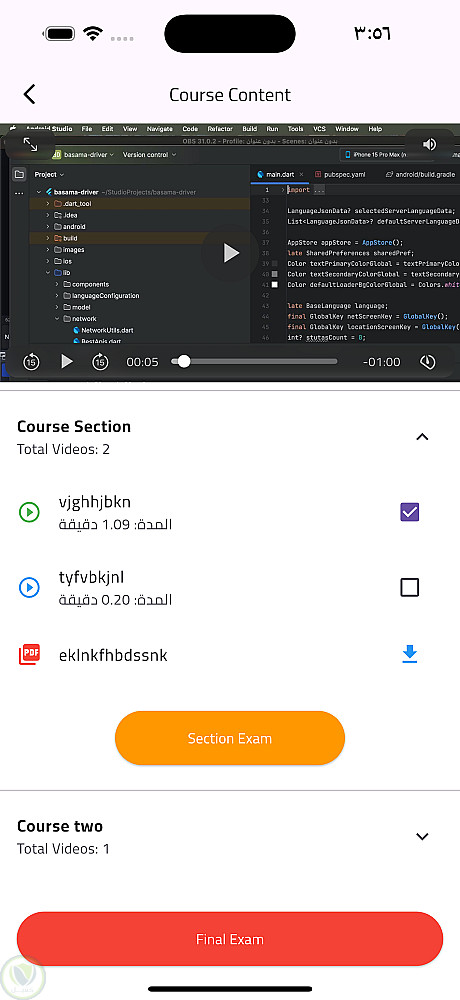This screenshot has width=460, height=1000.
Task: Expand the Course two section
Action: [422, 836]
